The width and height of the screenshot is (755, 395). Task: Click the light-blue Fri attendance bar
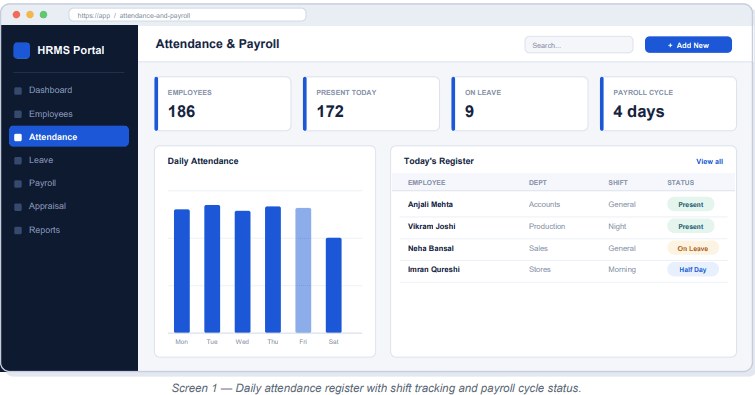[x=303, y=270]
